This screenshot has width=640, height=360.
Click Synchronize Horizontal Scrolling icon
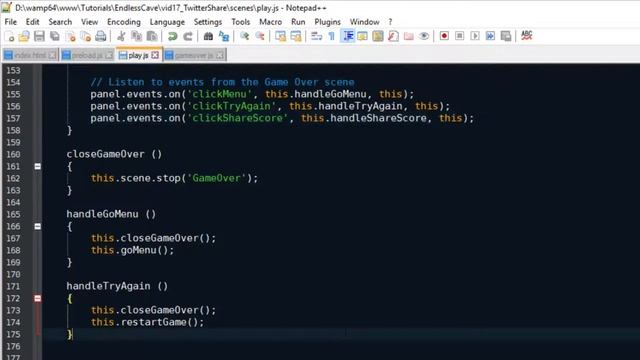[296, 36]
